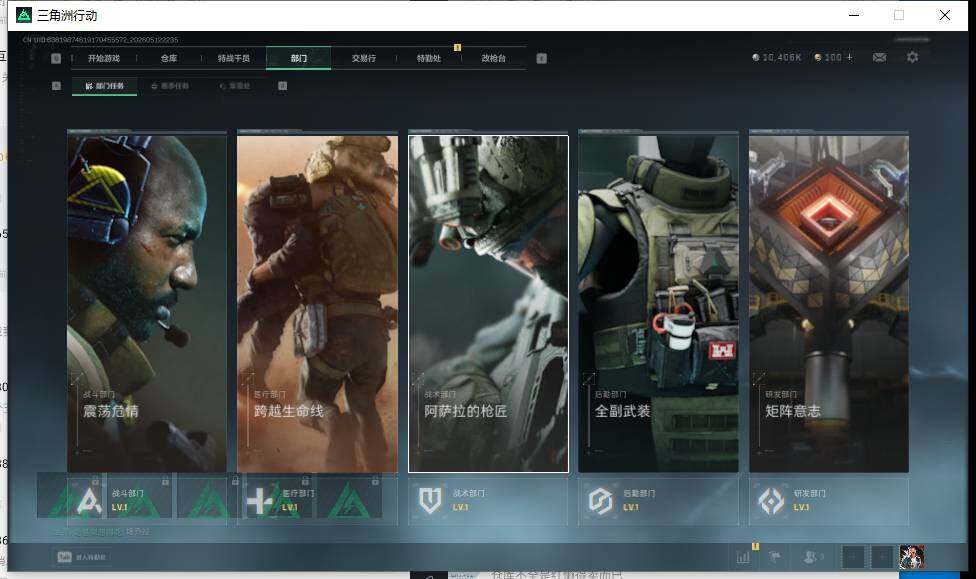Maximize the 三角洲行动 window

(x=899, y=15)
